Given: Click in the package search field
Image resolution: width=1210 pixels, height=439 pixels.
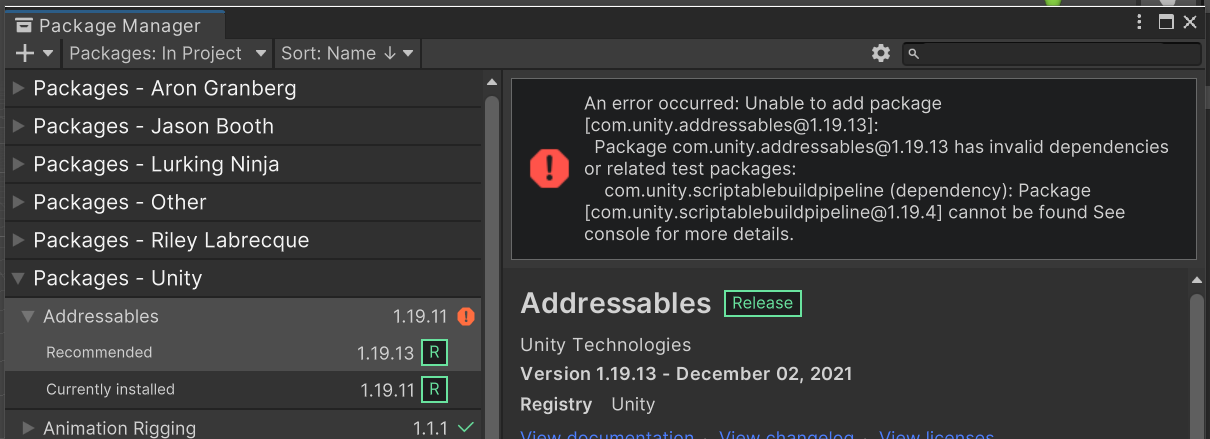Looking at the screenshot, I should (1050, 53).
